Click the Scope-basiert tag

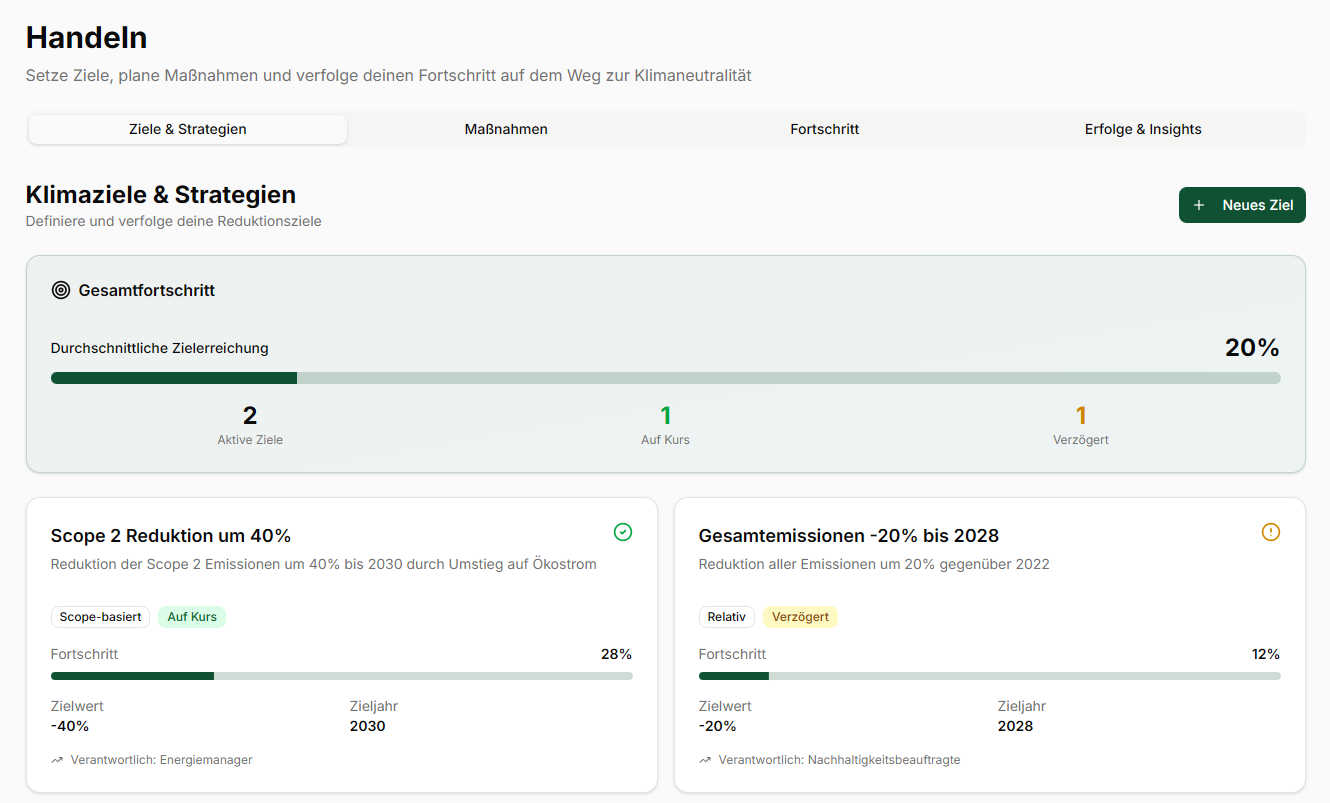tap(100, 617)
